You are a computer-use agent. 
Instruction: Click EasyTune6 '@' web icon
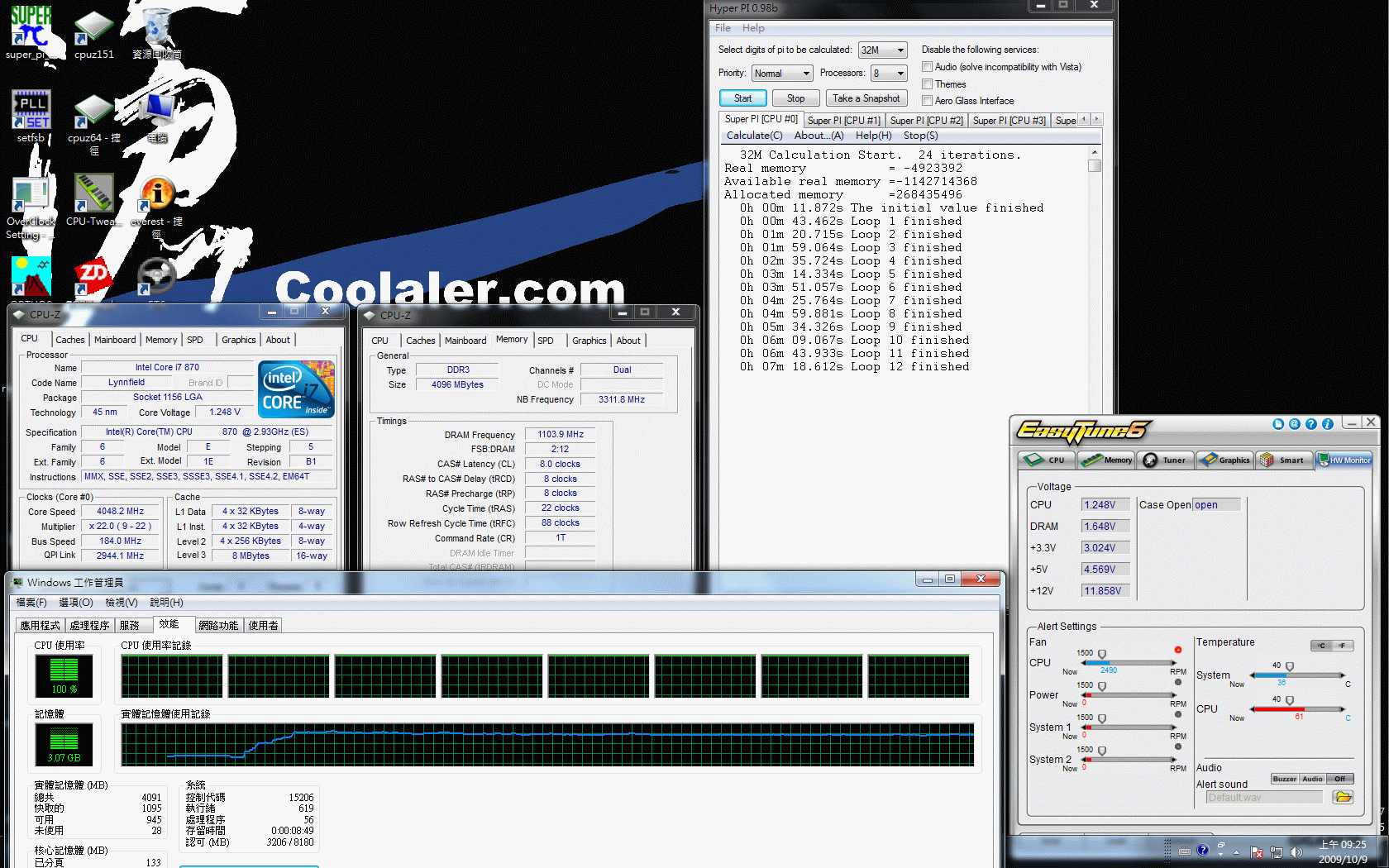pyautogui.click(x=1295, y=424)
